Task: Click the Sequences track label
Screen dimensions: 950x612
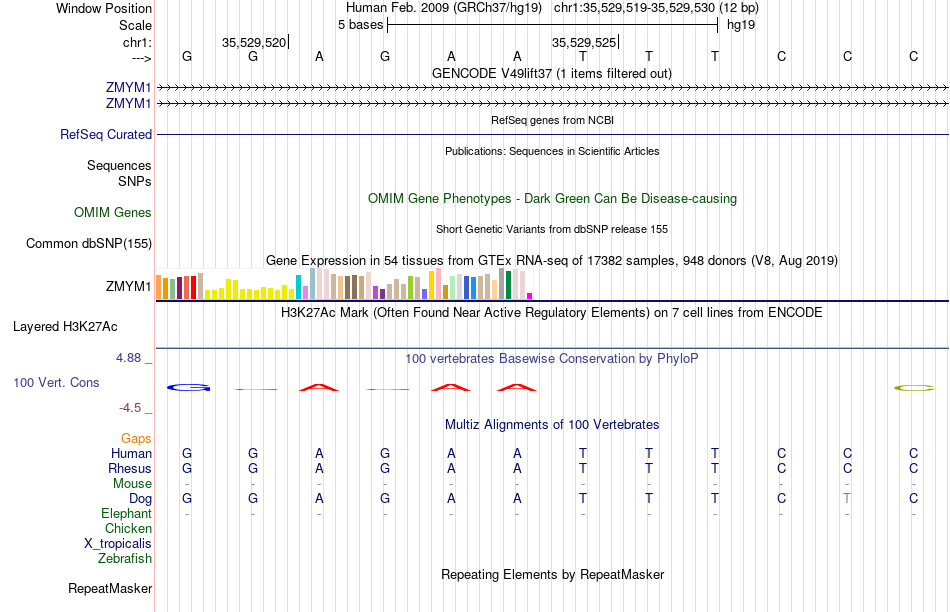Action: coord(119,165)
